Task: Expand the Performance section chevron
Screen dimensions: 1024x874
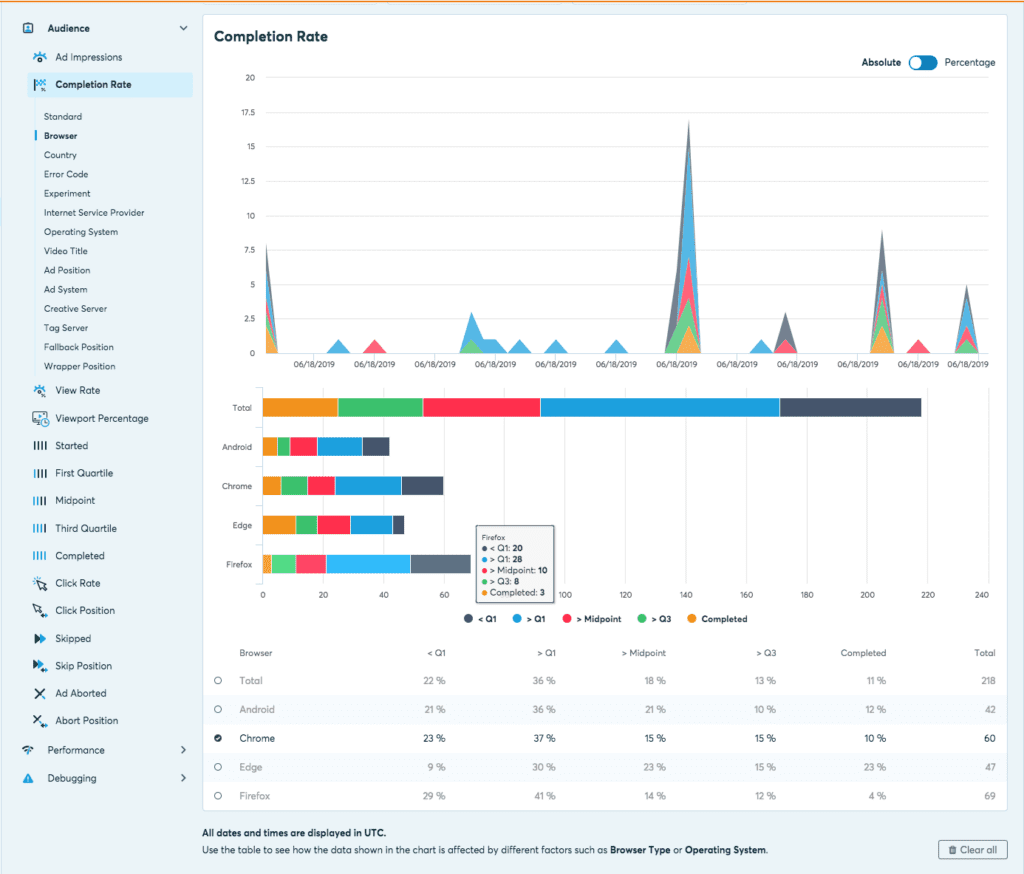Action: [x=184, y=750]
